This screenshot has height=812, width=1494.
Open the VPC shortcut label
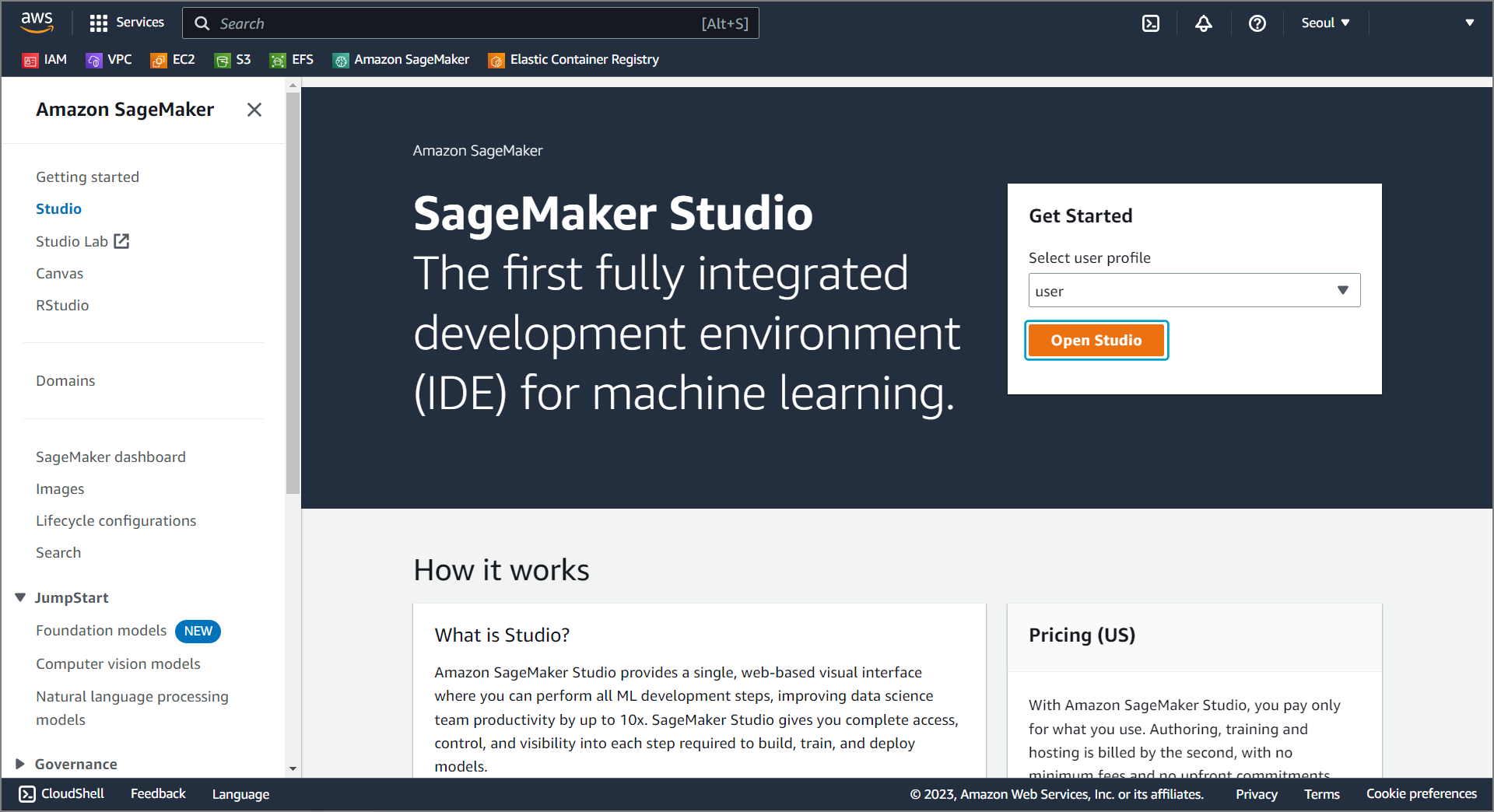(120, 60)
